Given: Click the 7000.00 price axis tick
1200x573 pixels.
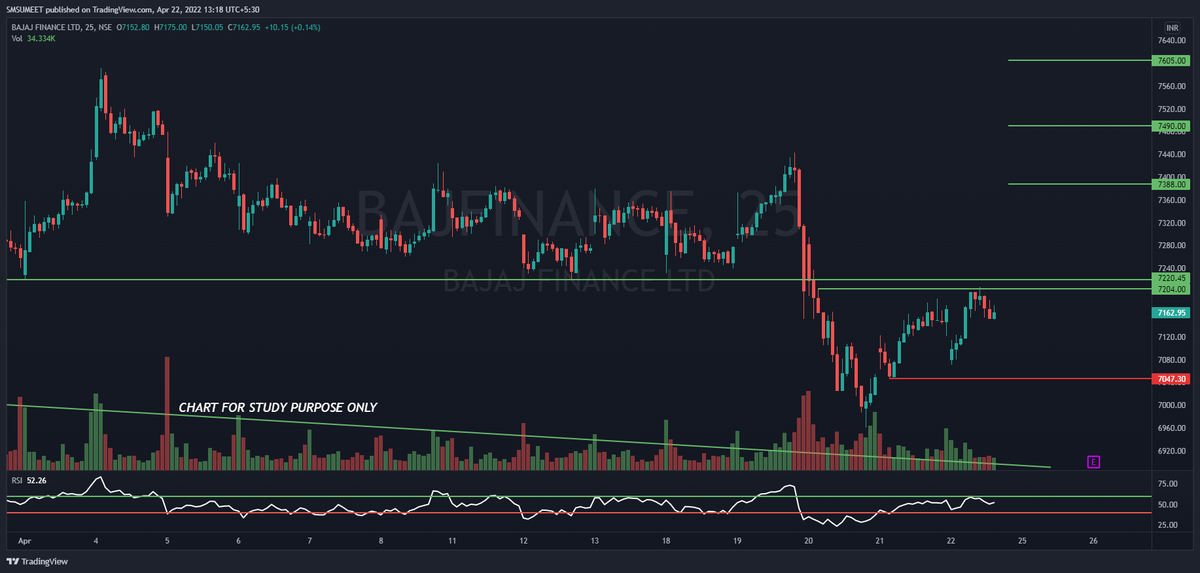Looking at the screenshot, I should (x=1172, y=405).
